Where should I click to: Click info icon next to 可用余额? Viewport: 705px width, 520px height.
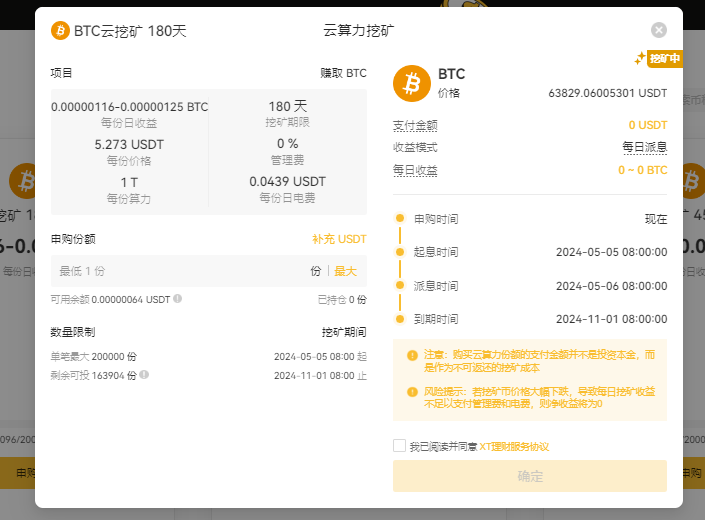(x=178, y=298)
